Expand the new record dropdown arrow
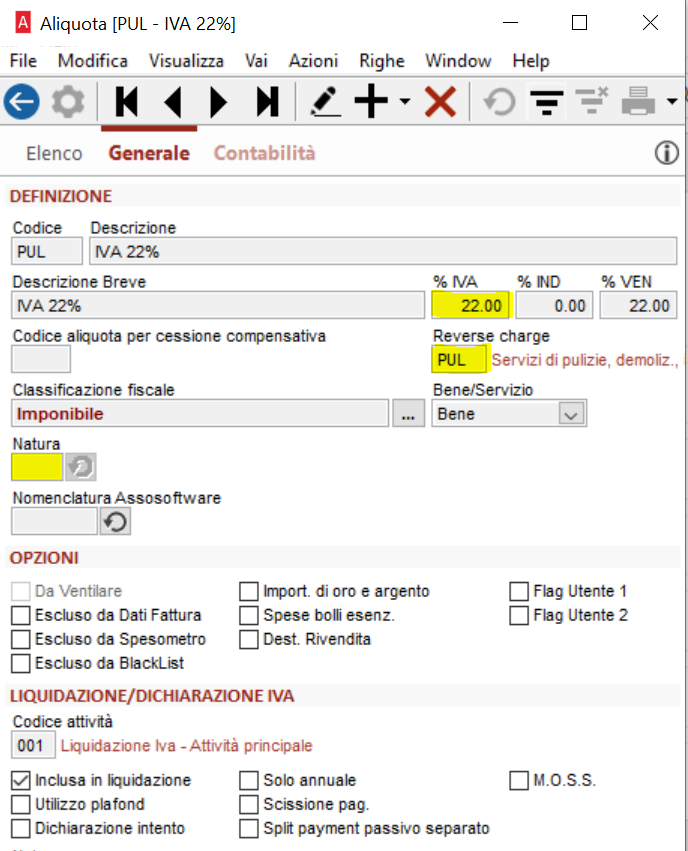 click(x=405, y=101)
